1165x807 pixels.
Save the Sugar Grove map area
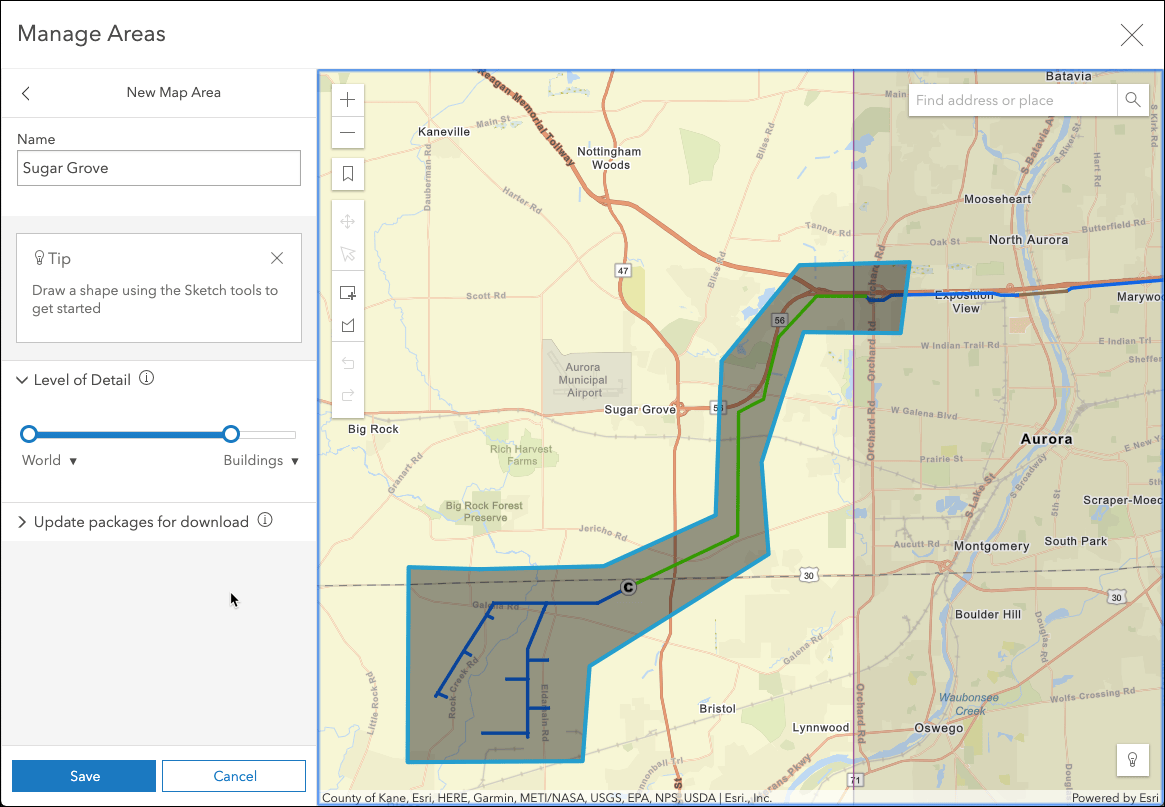[x=84, y=775]
